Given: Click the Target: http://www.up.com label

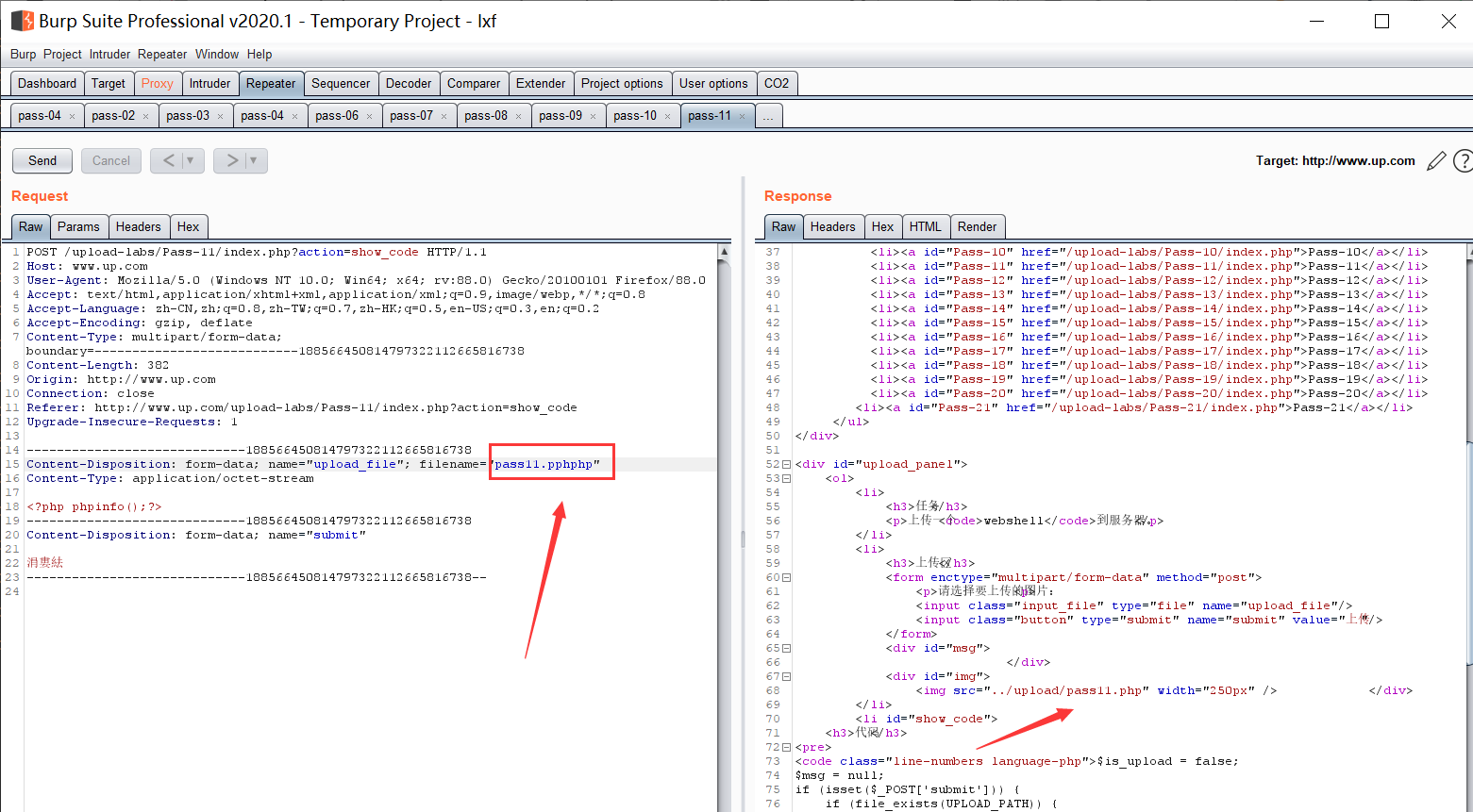Looking at the screenshot, I should coord(1335,161).
